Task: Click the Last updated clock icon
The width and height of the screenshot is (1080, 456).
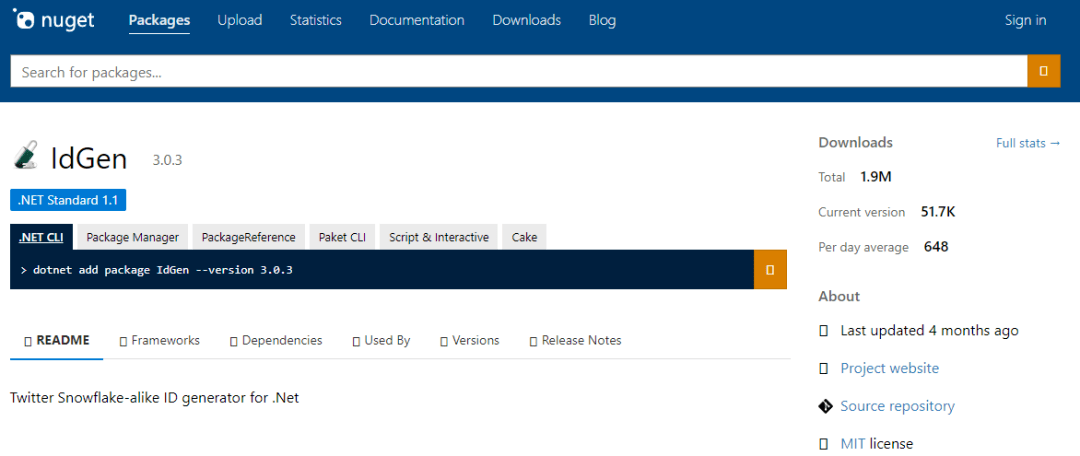Action: pyautogui.click(x=824, y=331)
